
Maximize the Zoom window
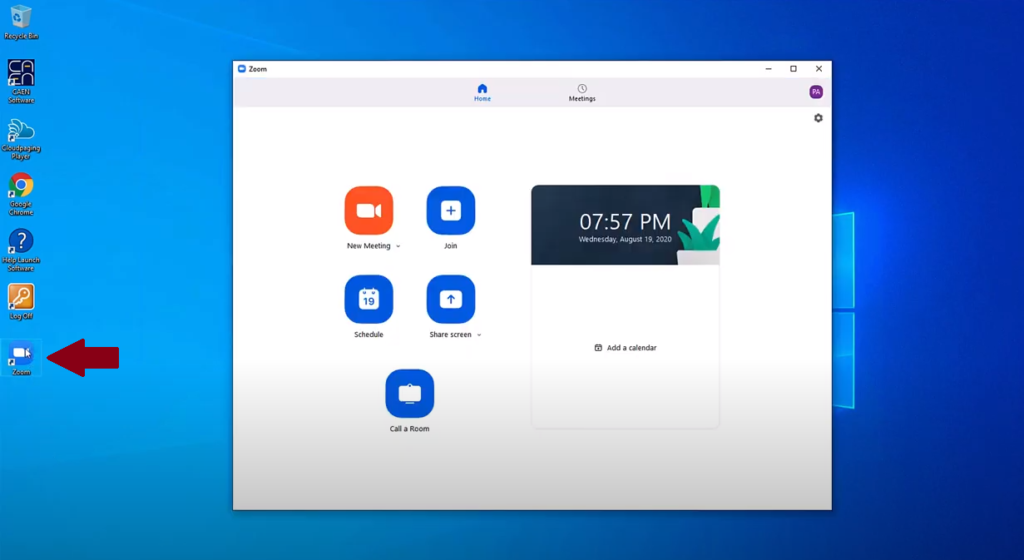[793, 69]
